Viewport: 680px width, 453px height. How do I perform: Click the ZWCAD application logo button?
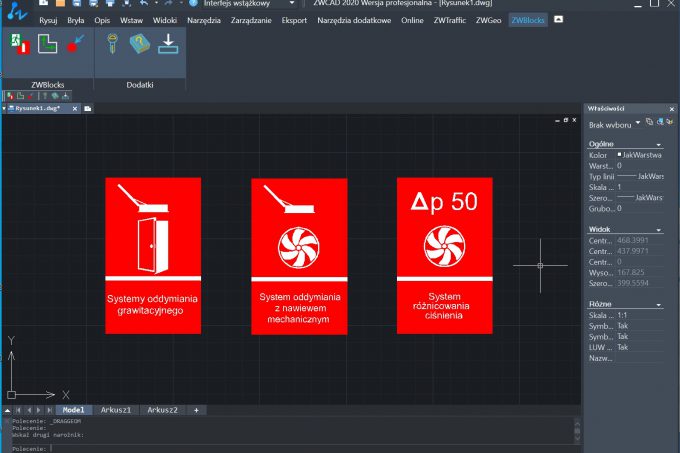point(17,10)
